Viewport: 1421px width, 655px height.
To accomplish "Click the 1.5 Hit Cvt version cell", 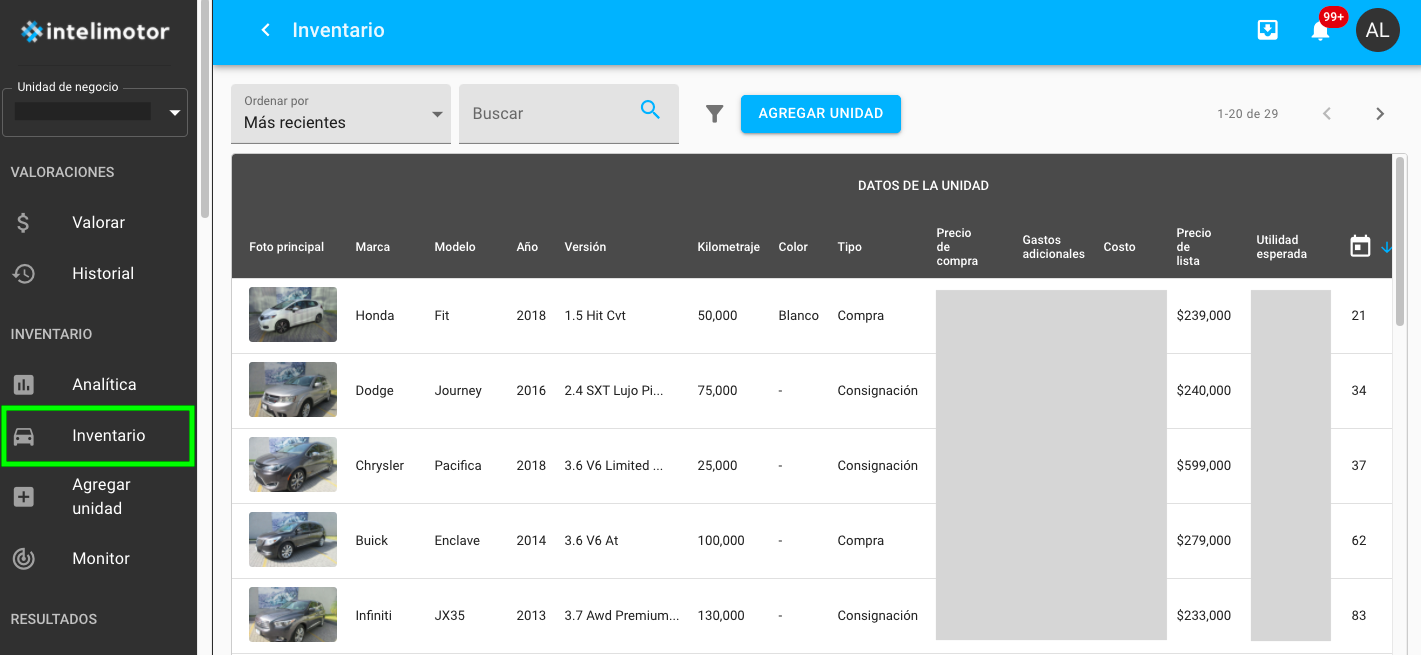I will coord(595,315).
